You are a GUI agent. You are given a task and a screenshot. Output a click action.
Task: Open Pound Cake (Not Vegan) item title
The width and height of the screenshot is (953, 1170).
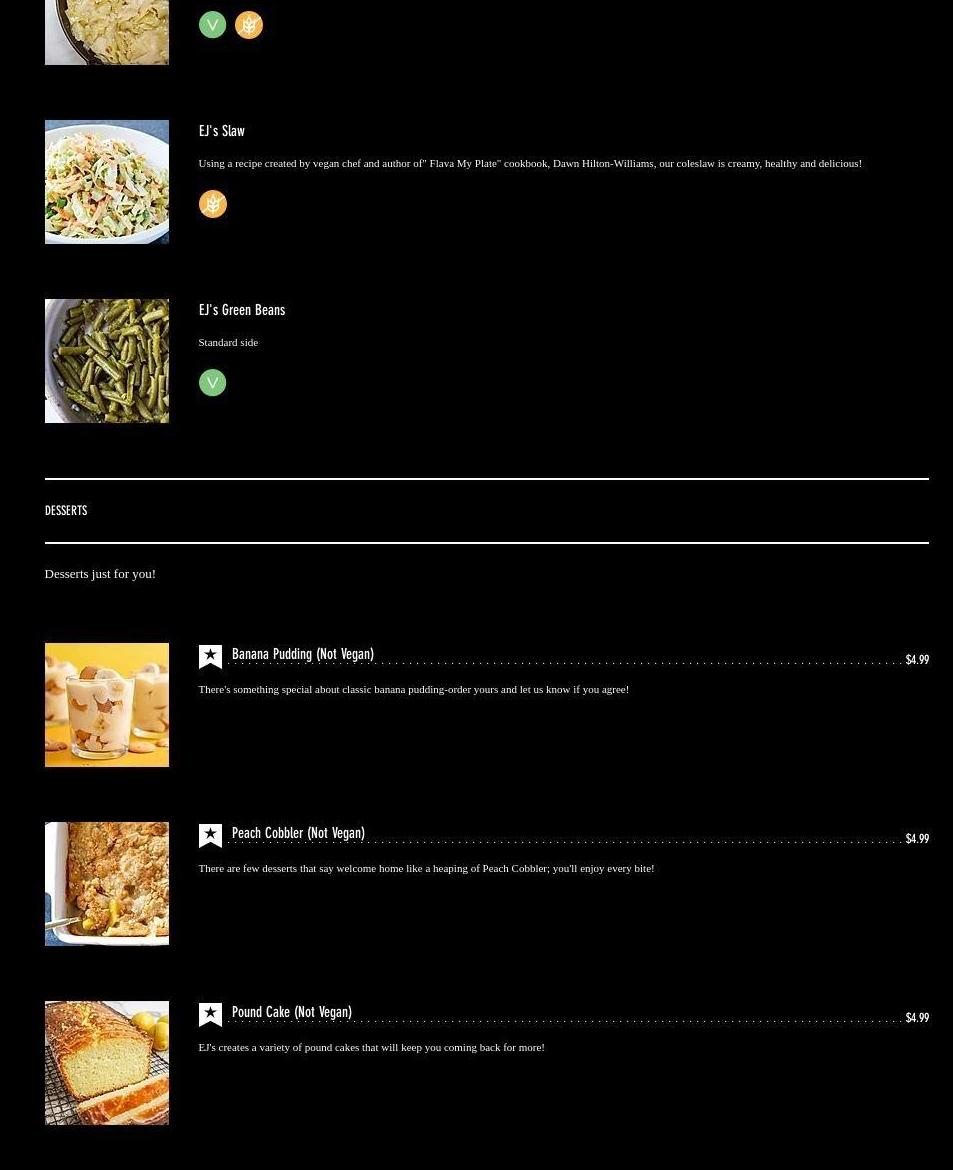click(x=292, y=1013)
